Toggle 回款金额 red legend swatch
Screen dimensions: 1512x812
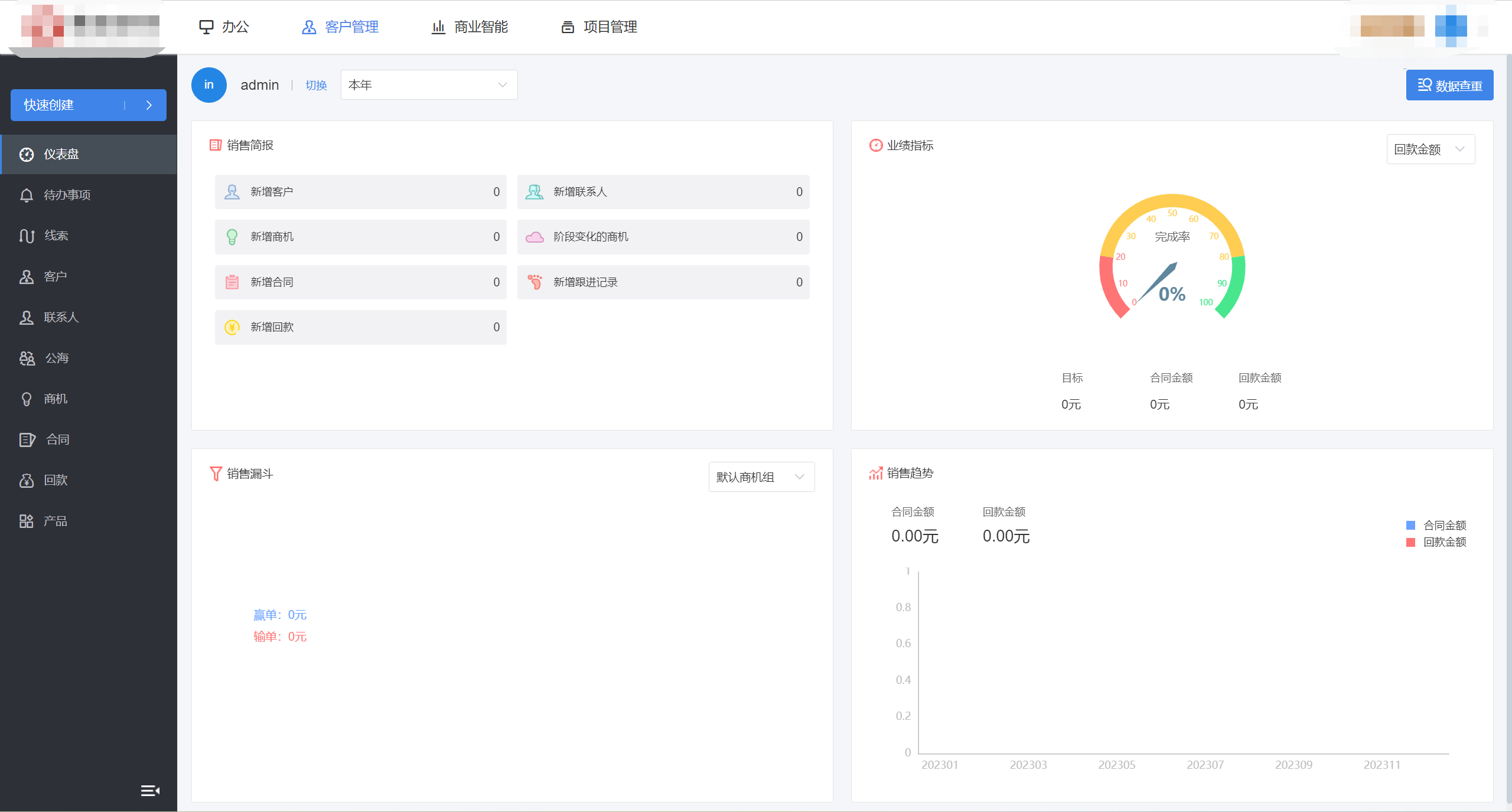(1411, 542)
